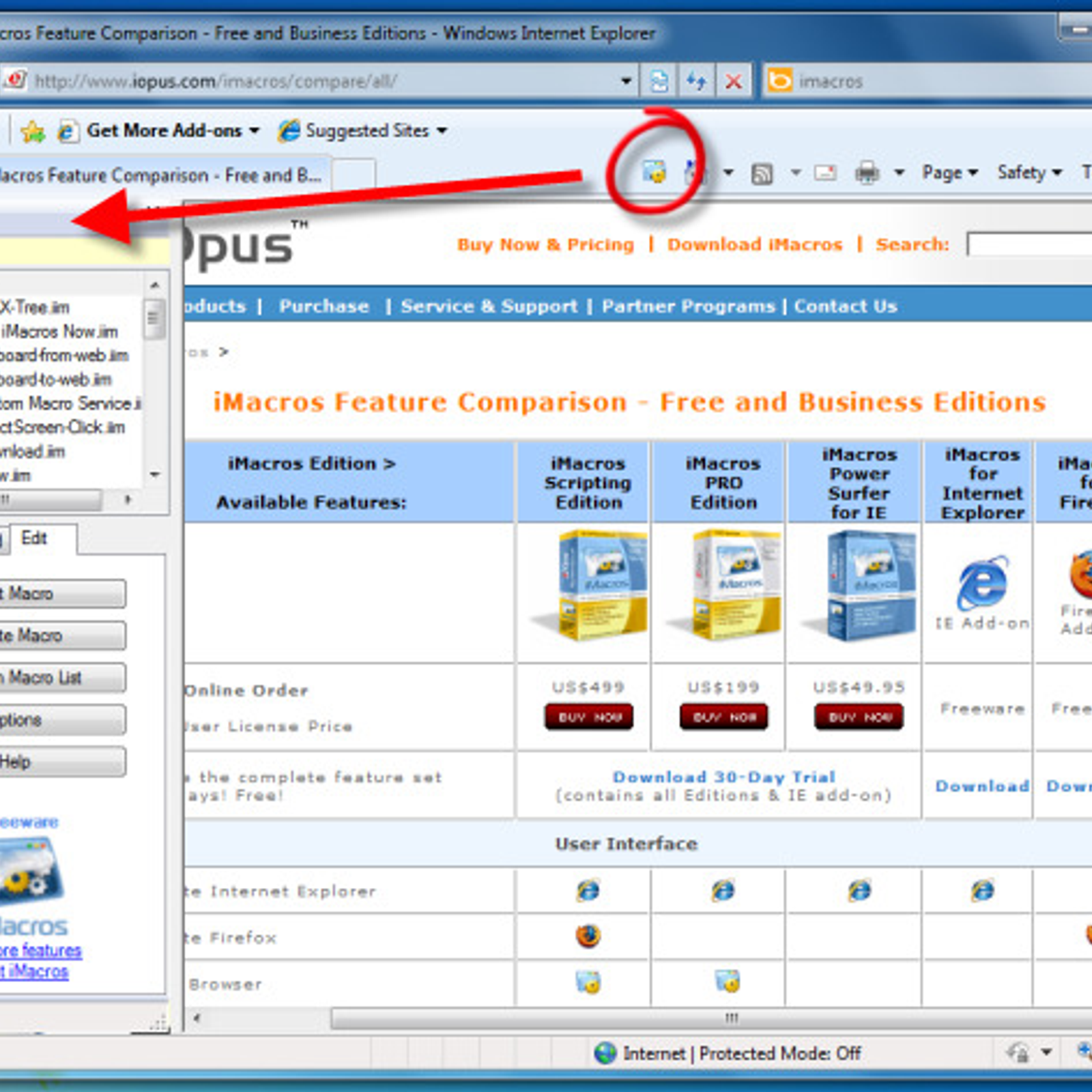Click BUY NOW under US$499
This screenshot has height=1092, width=1092.
[x=588, y=717]
